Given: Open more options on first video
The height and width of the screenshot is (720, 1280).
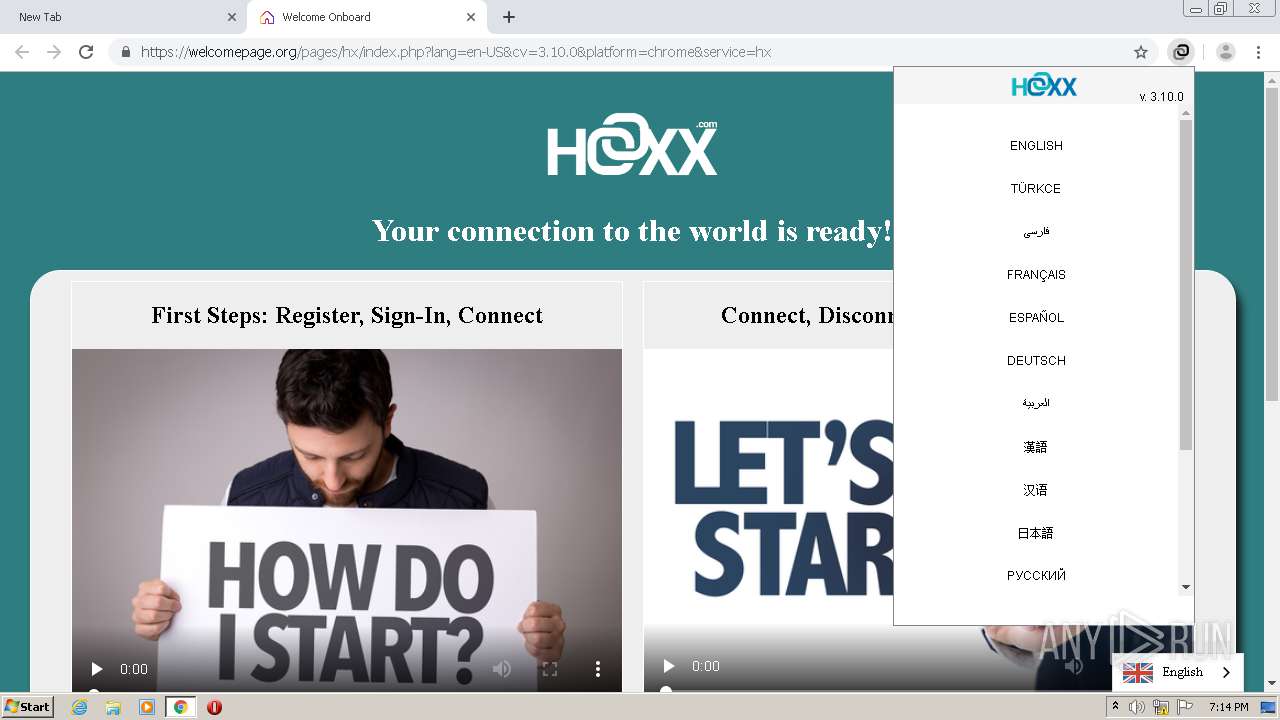Looking at the screenshot, I should 597,669.
